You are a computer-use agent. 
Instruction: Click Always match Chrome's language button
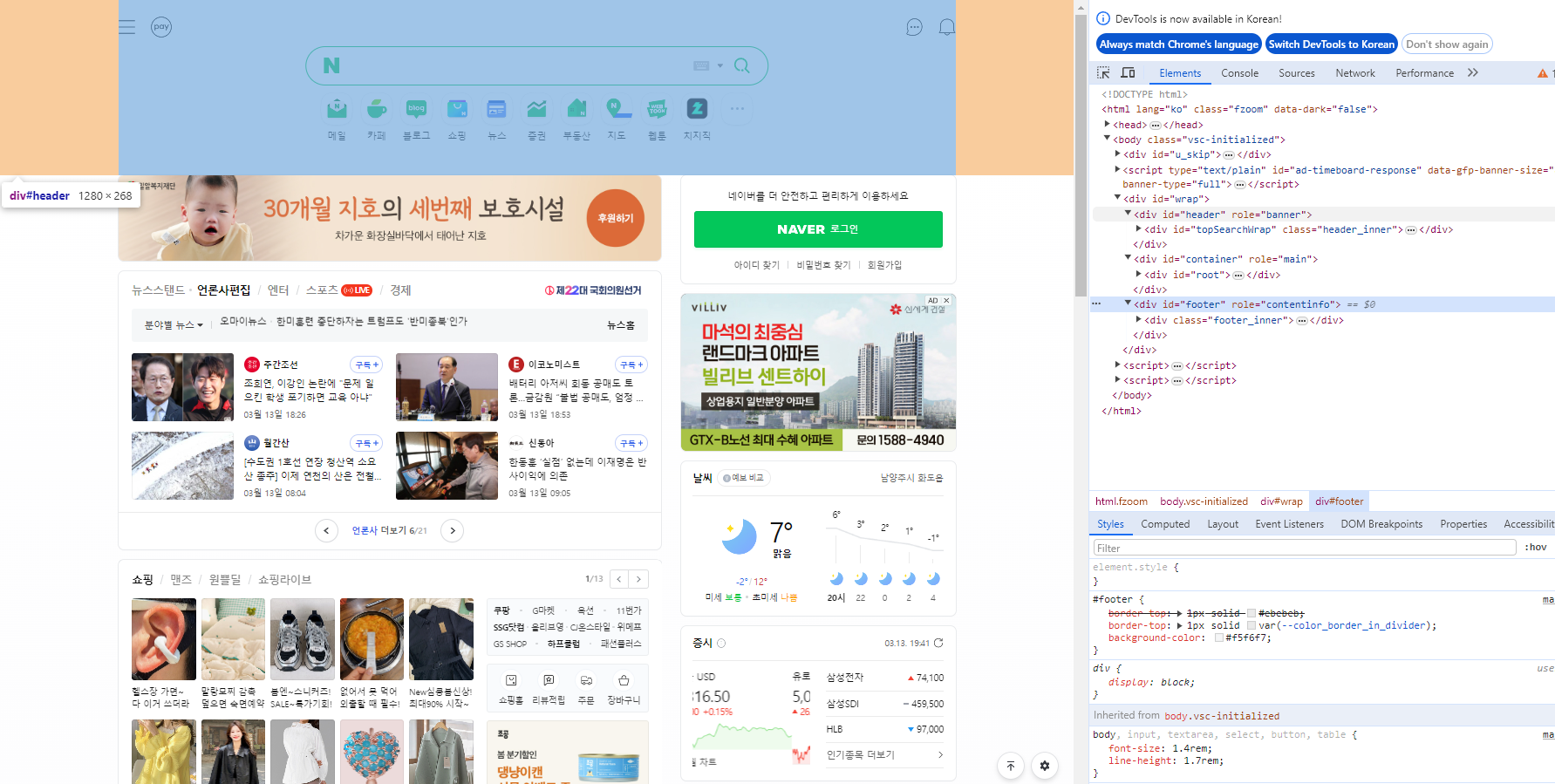pos(1179,44)
